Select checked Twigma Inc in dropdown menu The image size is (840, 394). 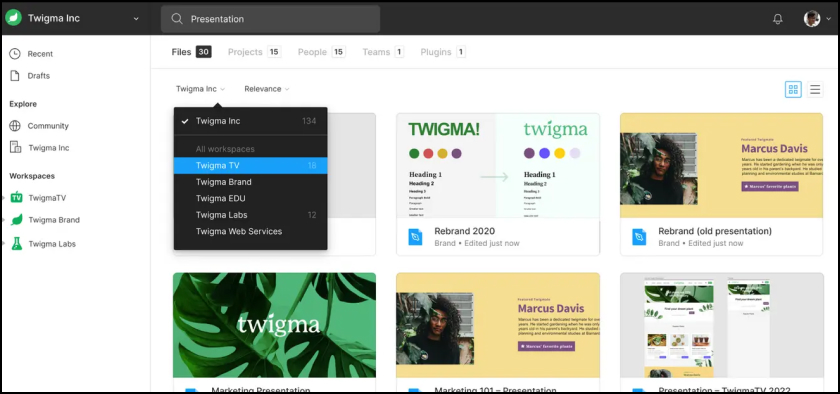point(250,121)
